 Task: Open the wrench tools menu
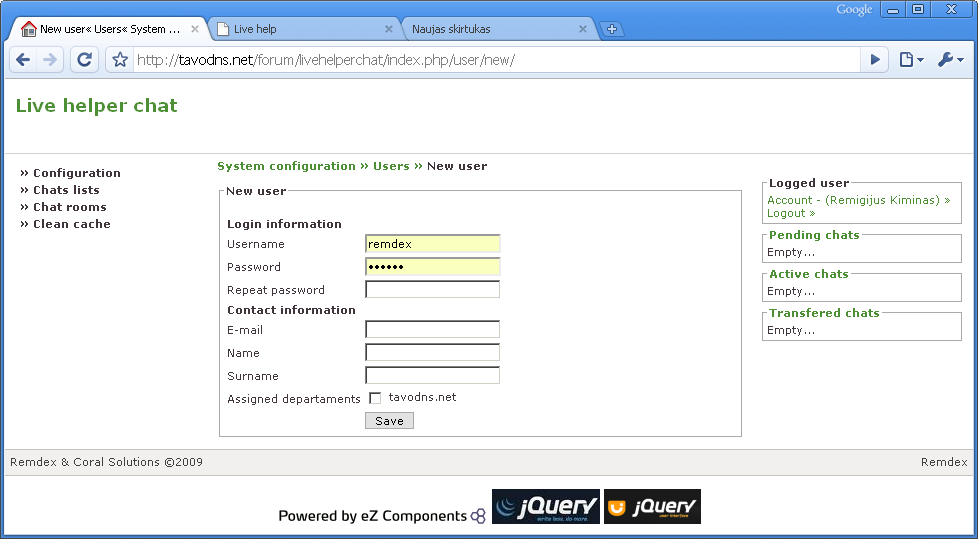[951, 60]
